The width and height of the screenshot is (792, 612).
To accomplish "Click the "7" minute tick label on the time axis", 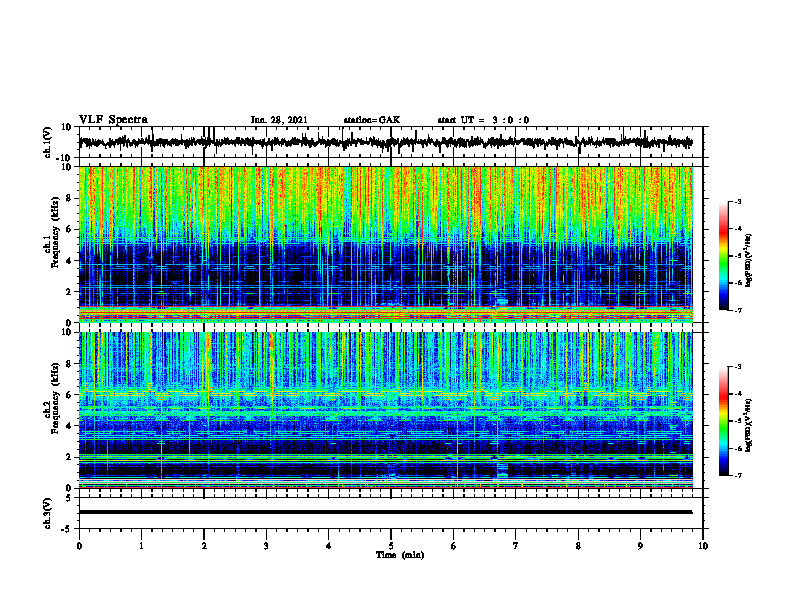I will pos(516,546).
